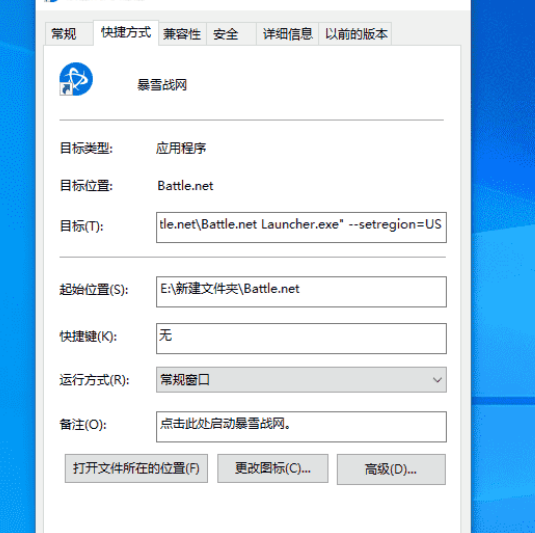Click the Battle.net target location text
Image resolution: width=535 pixels, height=533 pixels.
click(185, 186)
